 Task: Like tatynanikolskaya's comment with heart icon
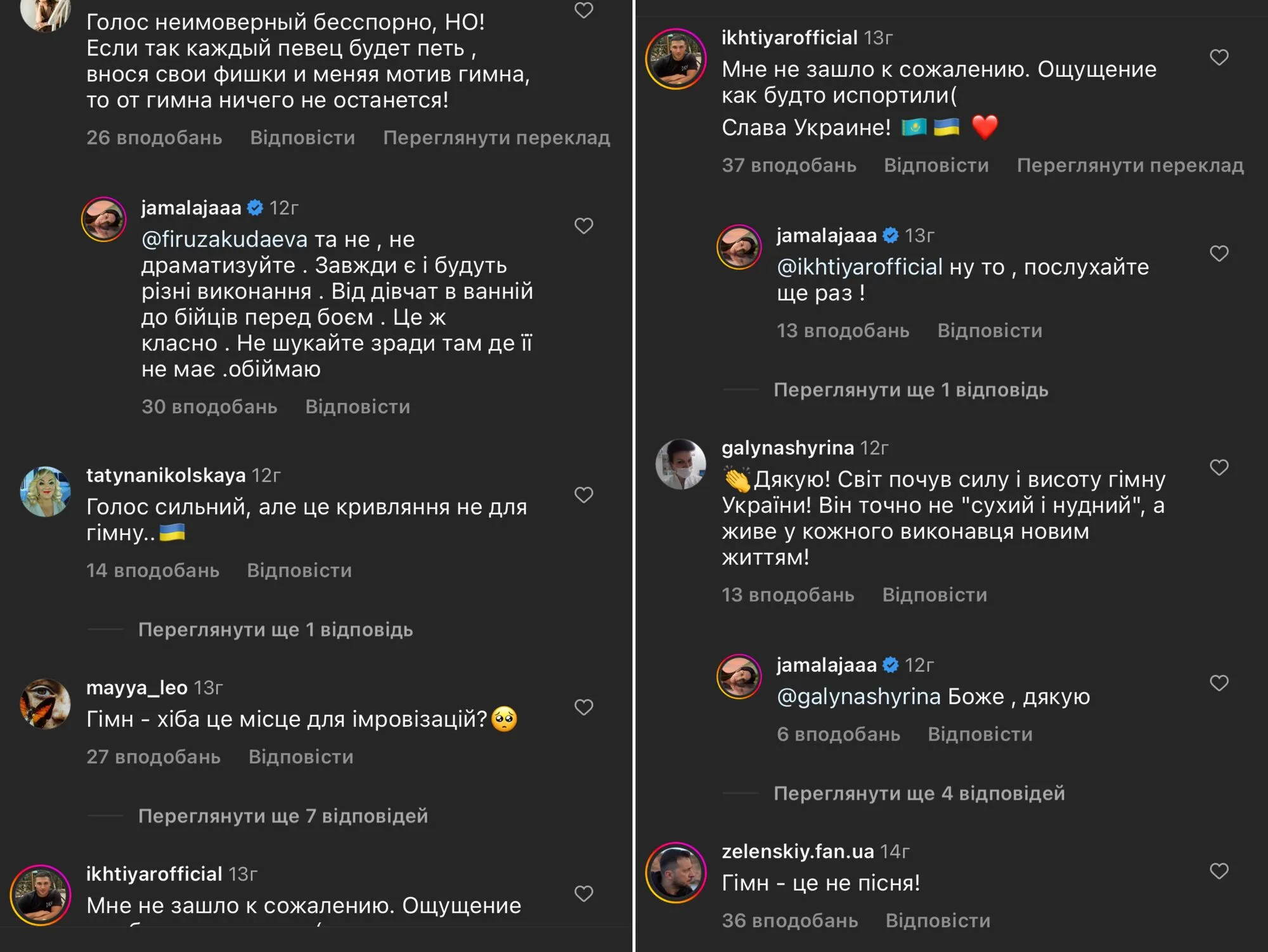(x=583, y=494)
